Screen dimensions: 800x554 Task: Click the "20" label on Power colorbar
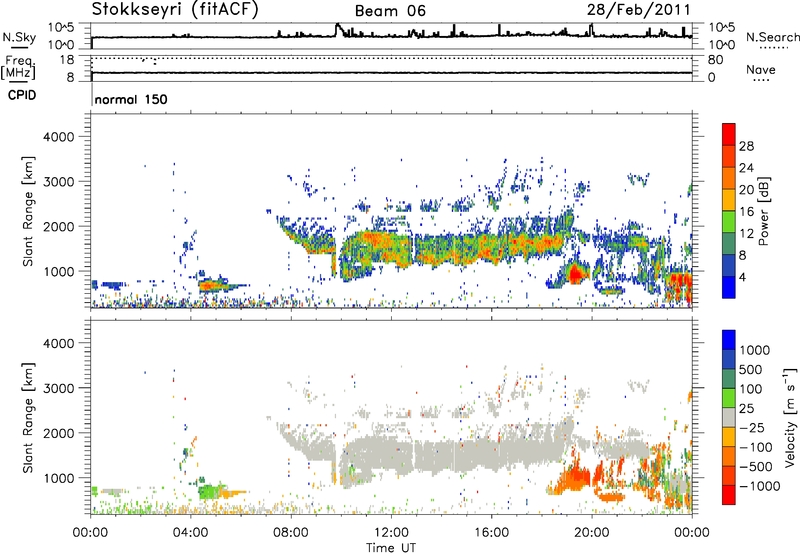click(x=746, y=190)
